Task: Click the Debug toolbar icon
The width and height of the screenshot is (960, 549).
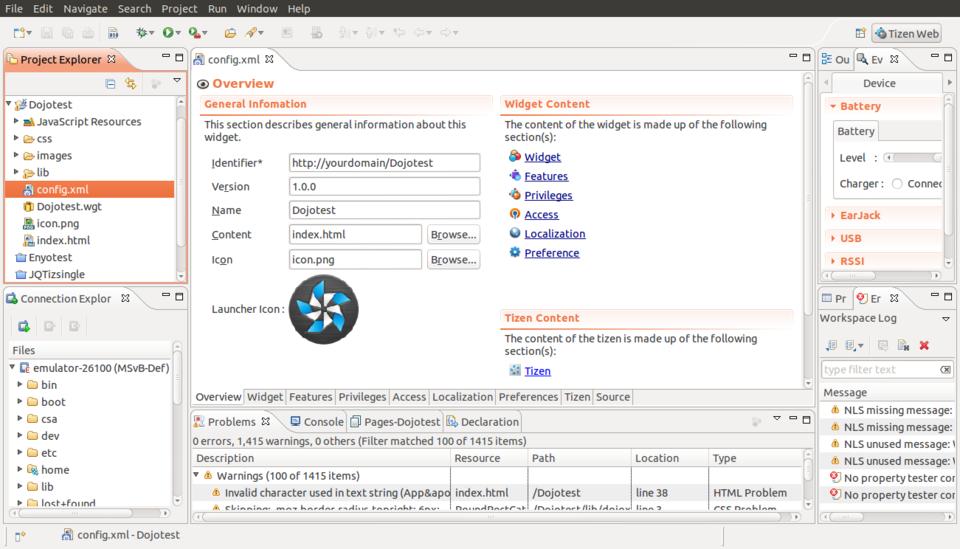Action: tap(142, 34)
